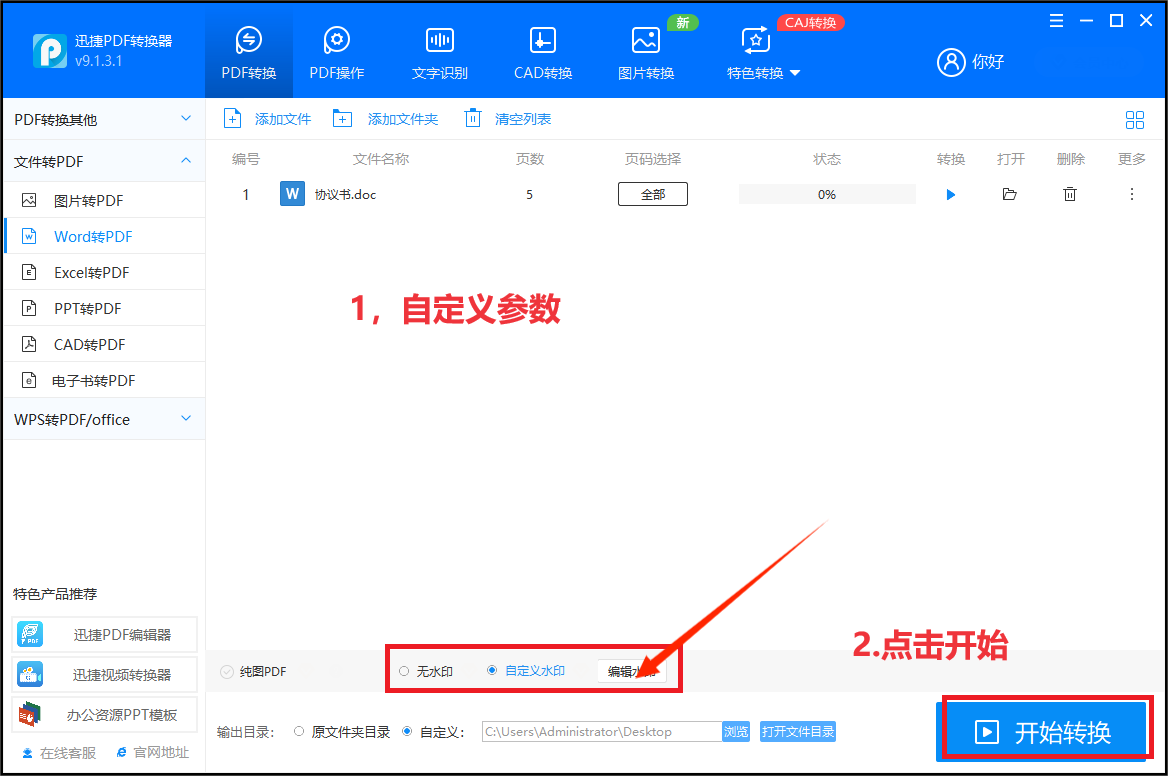Select the 自定义水印 radio button
The width and height of the screenshot is (1168, 776).
pos(492,670)
